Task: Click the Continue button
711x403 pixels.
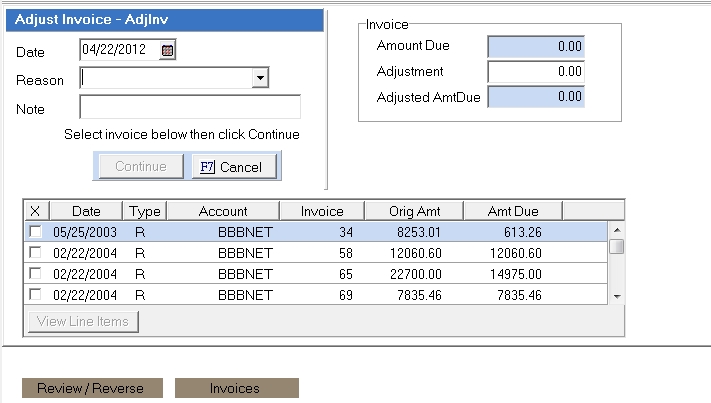Action: point(140,166)
